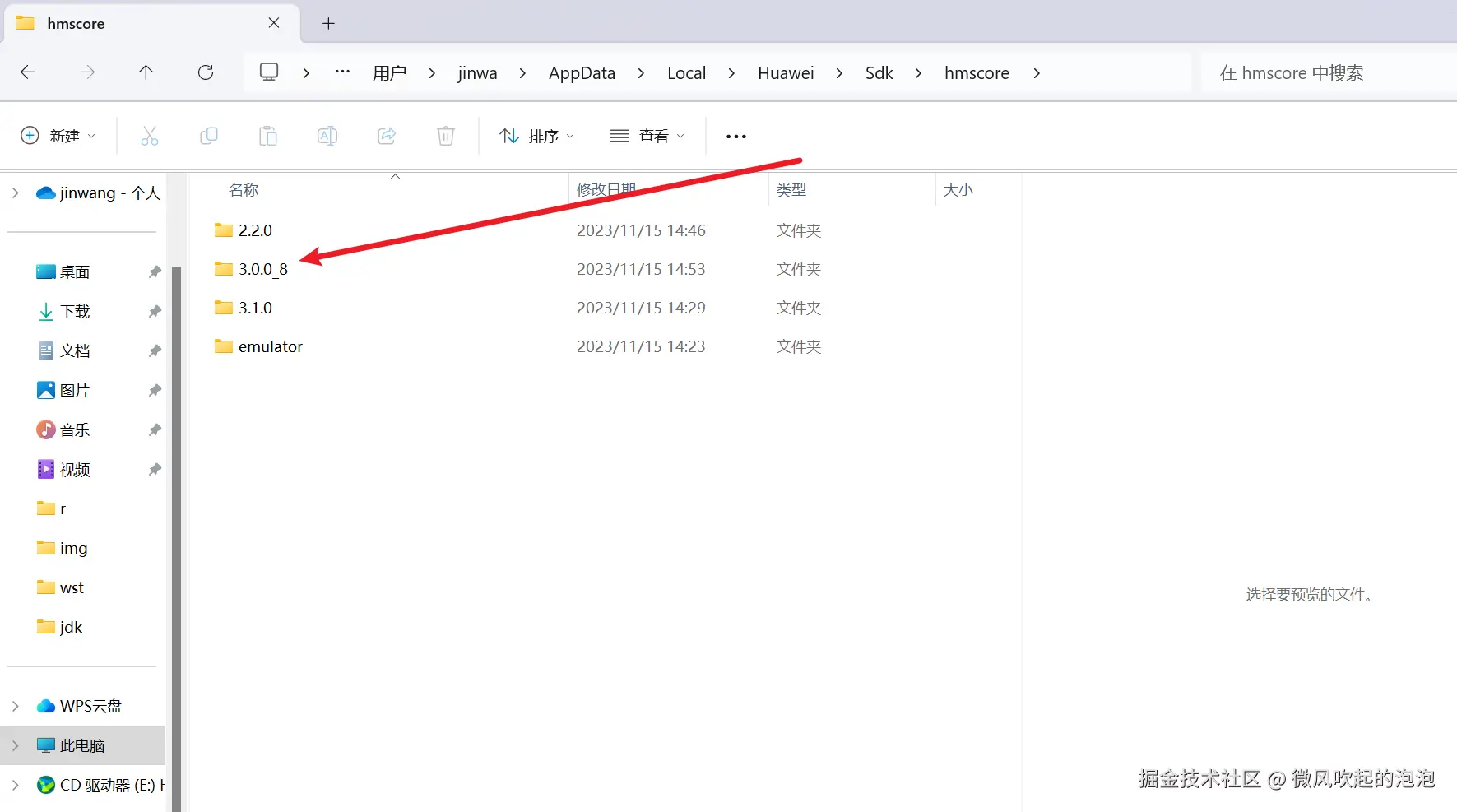
Task: Navigate to Local in breadcrumb
Action: 686,73
